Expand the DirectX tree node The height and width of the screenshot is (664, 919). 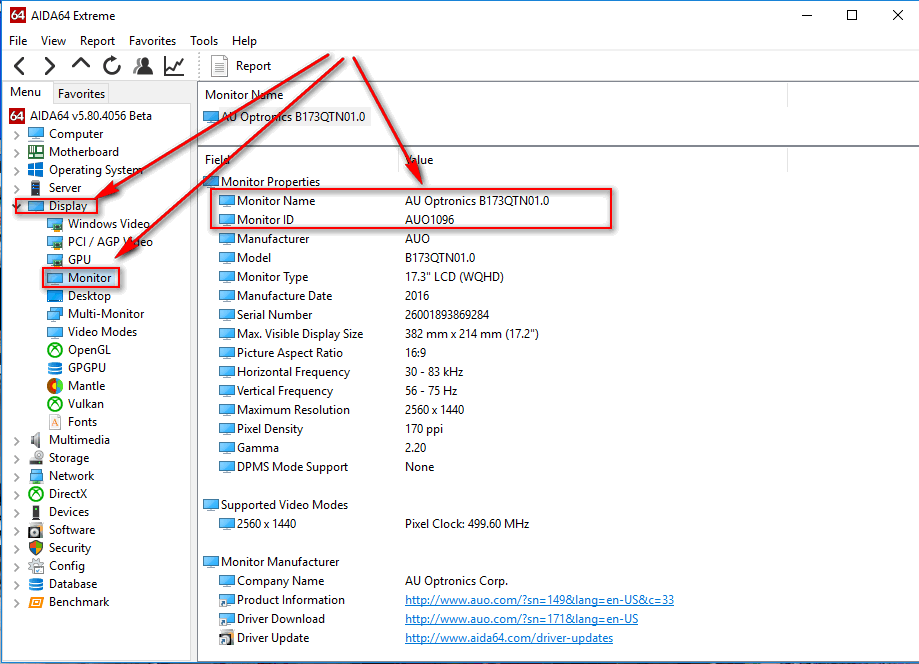point(16,495)
